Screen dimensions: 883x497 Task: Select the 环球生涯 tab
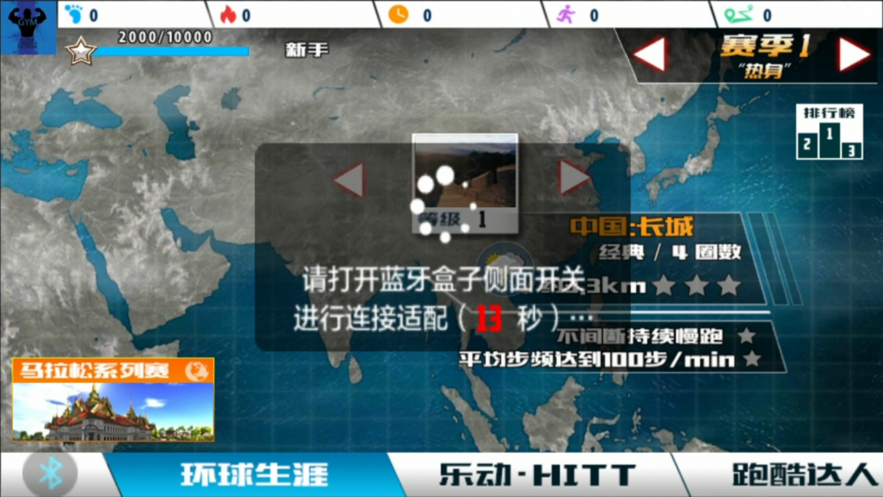[253, 474]
